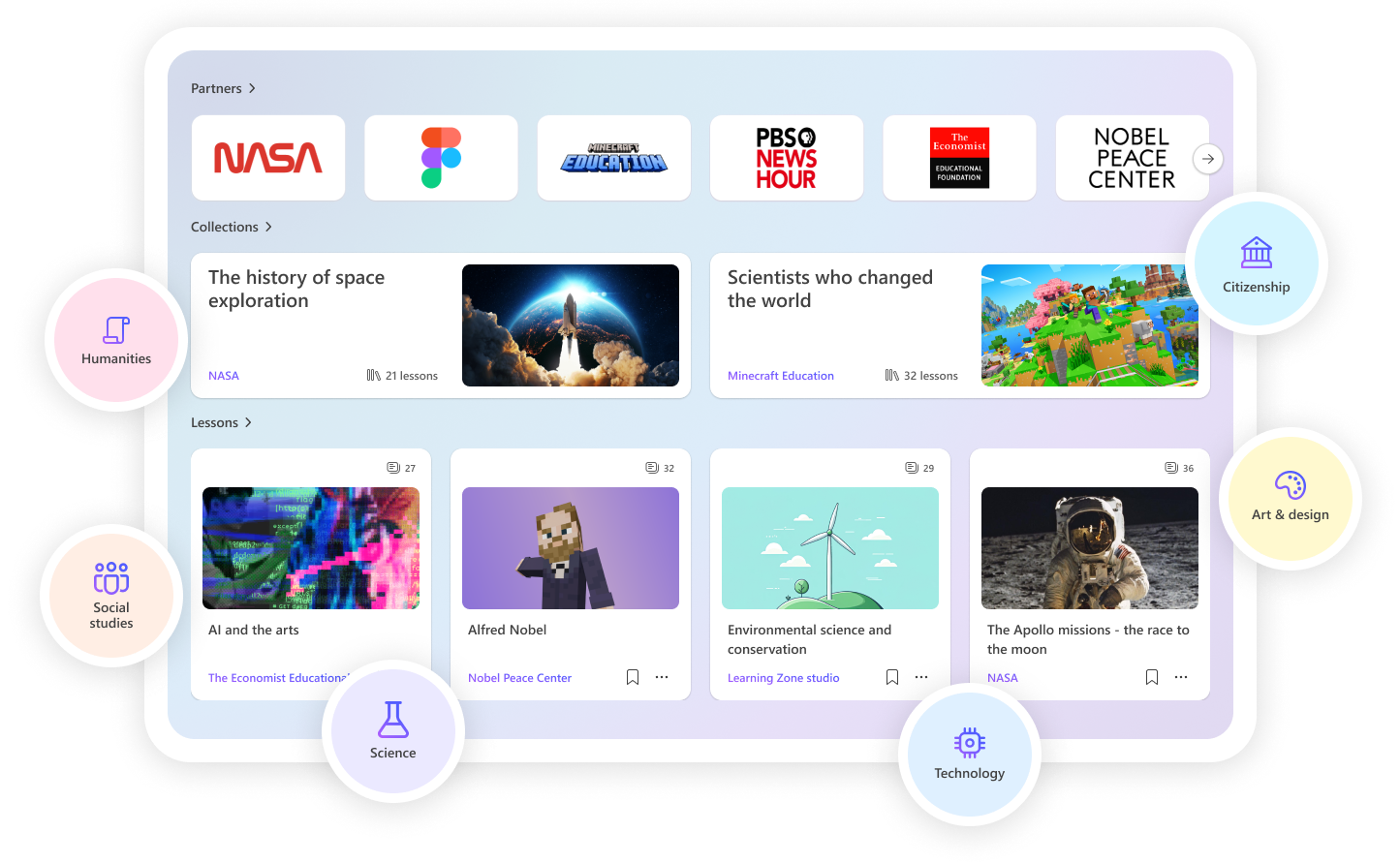Open the NASA partner logo tile
1400x864 pixels.
[x=268, y=158]
